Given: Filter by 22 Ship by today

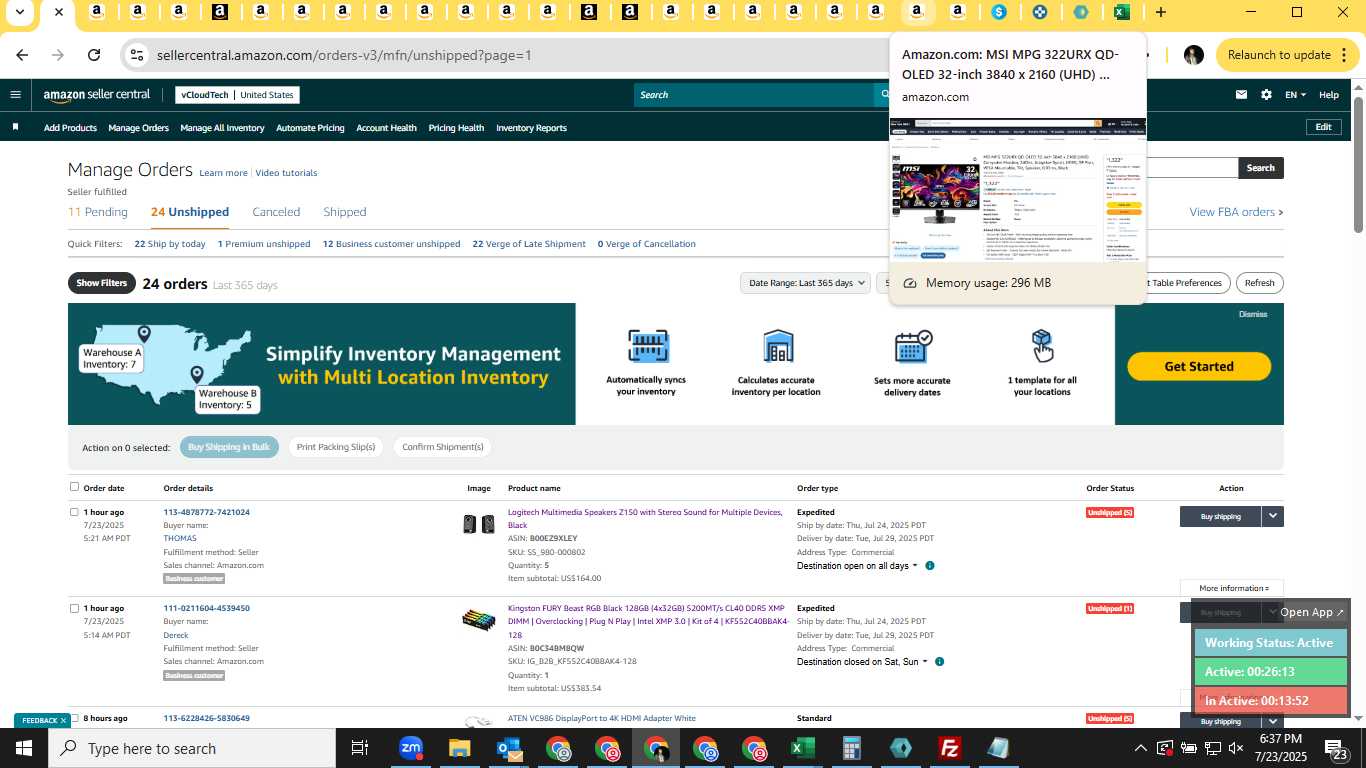Looking at the screenshot, I should click(170, 244).
